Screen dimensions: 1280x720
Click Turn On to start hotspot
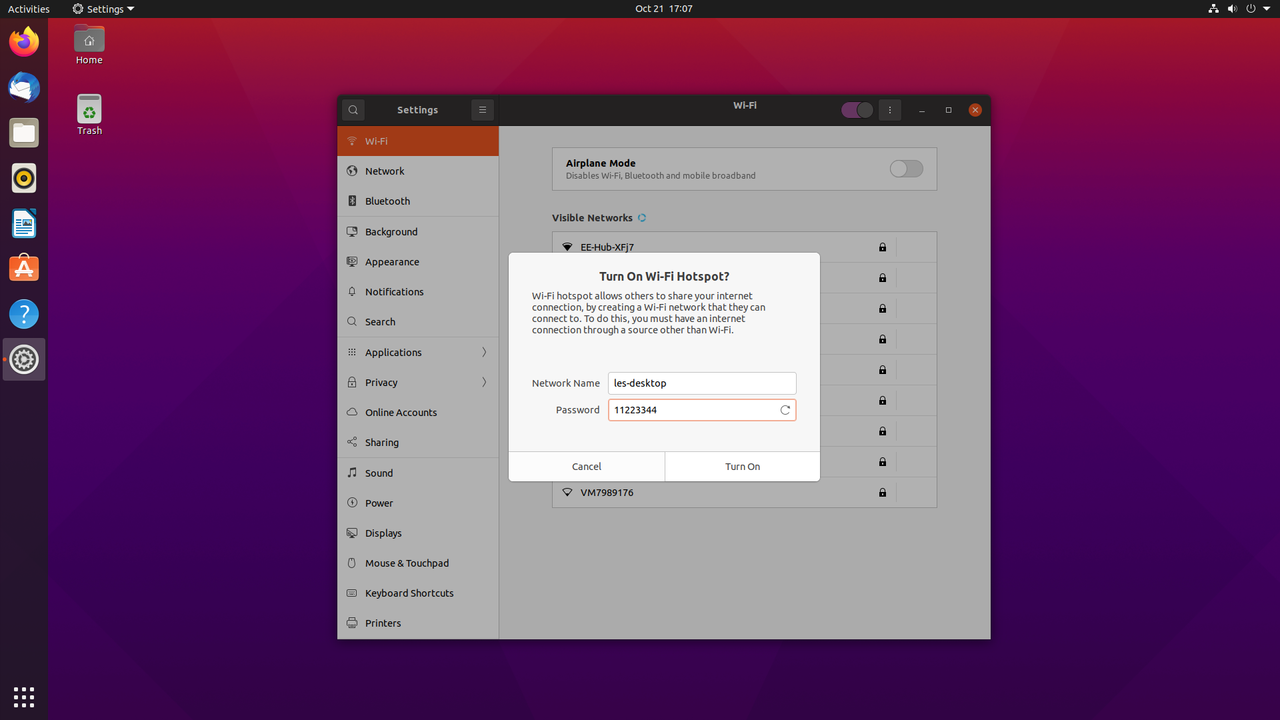tap(742, 467)
